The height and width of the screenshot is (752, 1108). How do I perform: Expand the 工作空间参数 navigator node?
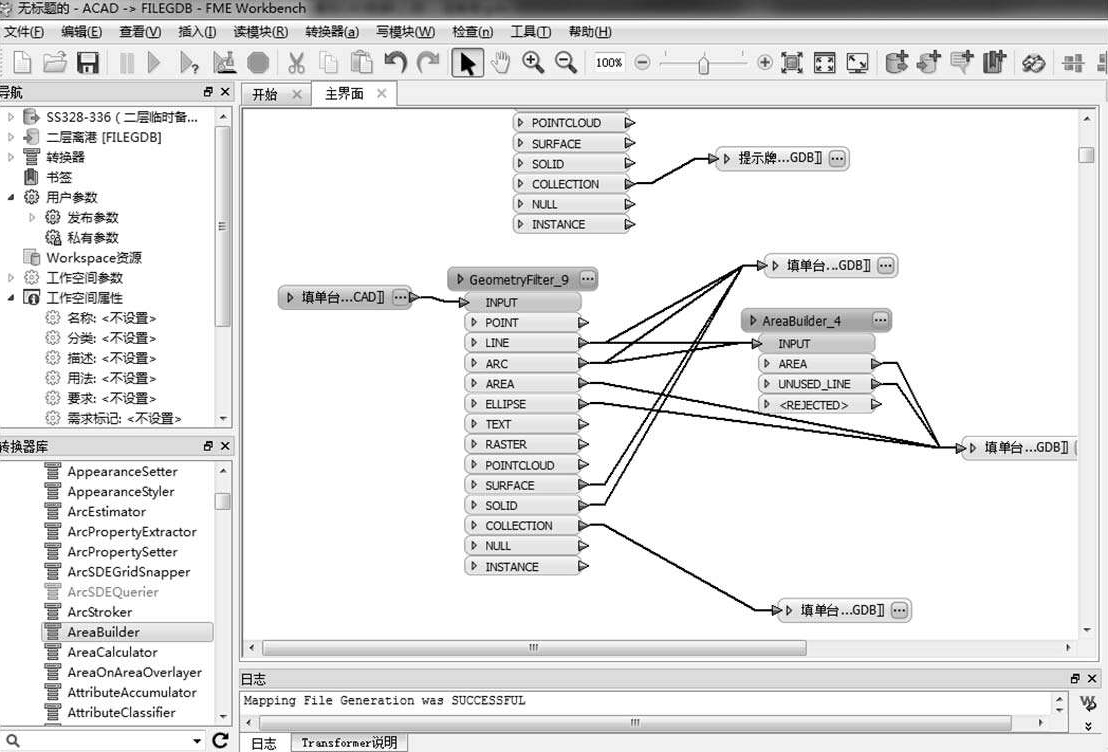tap(11, 277)
